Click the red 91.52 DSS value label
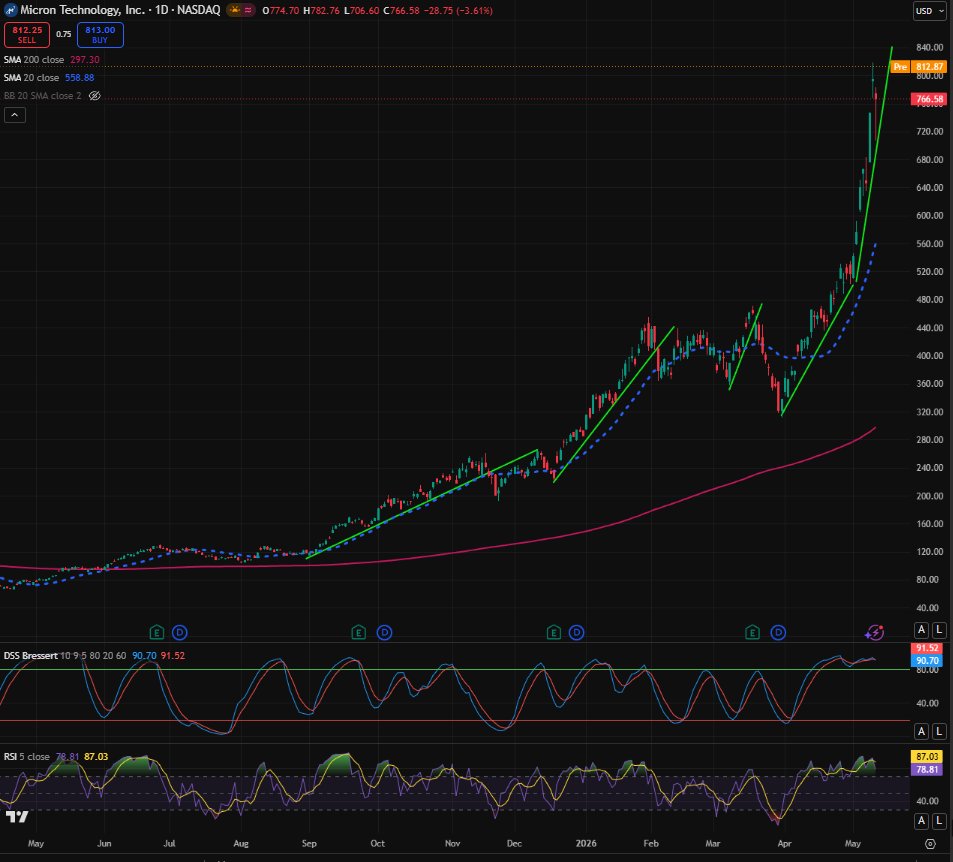The image size is (953, 862). (x=927, y=648)
